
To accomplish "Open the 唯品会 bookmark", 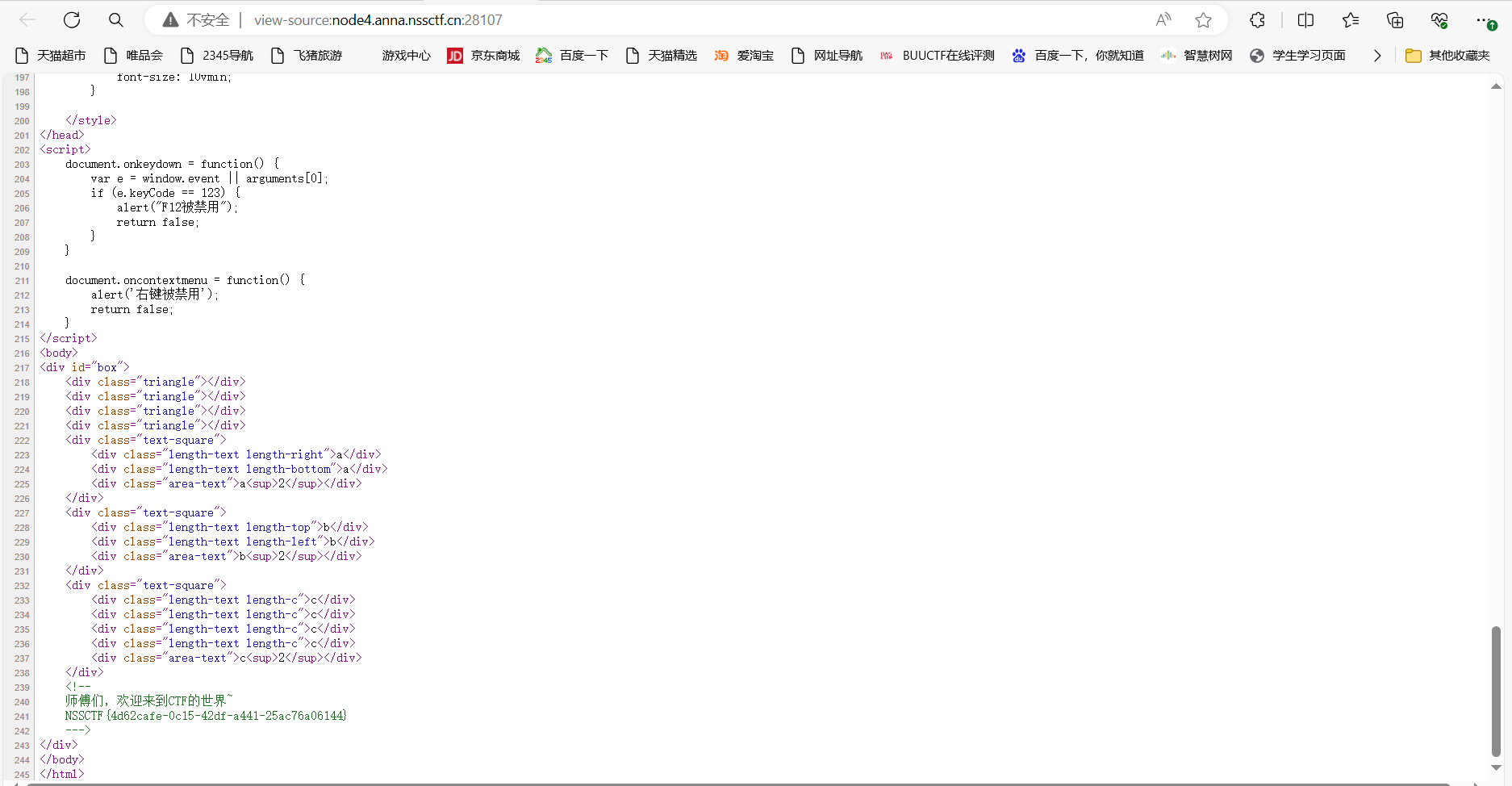I will click(134, 55).
